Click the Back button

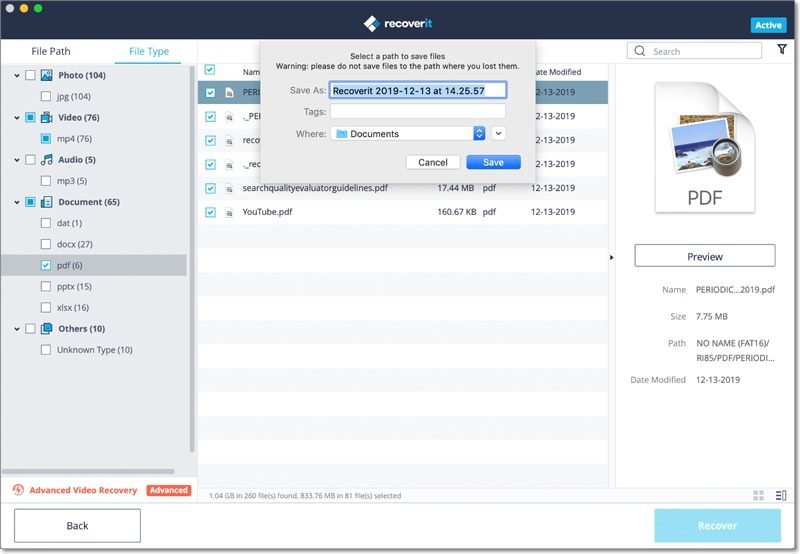[x=78, y=525]
